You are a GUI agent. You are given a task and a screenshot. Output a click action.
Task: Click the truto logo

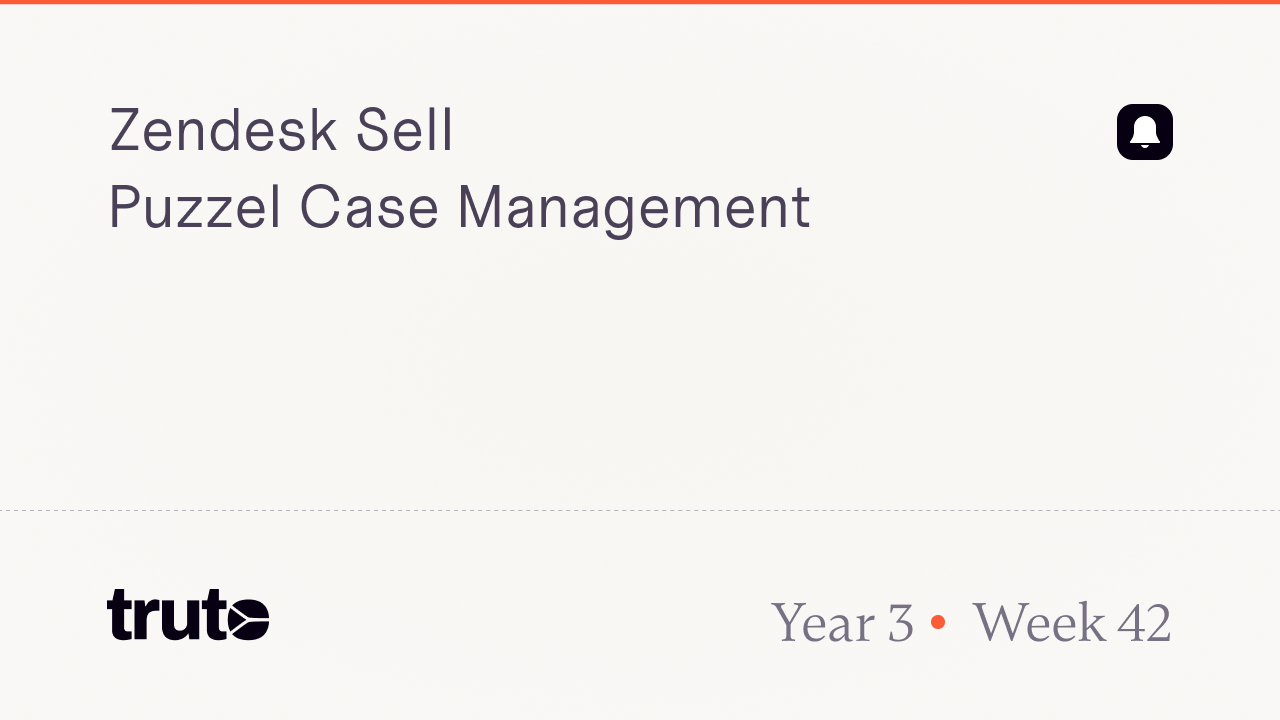tap(187, 615)
